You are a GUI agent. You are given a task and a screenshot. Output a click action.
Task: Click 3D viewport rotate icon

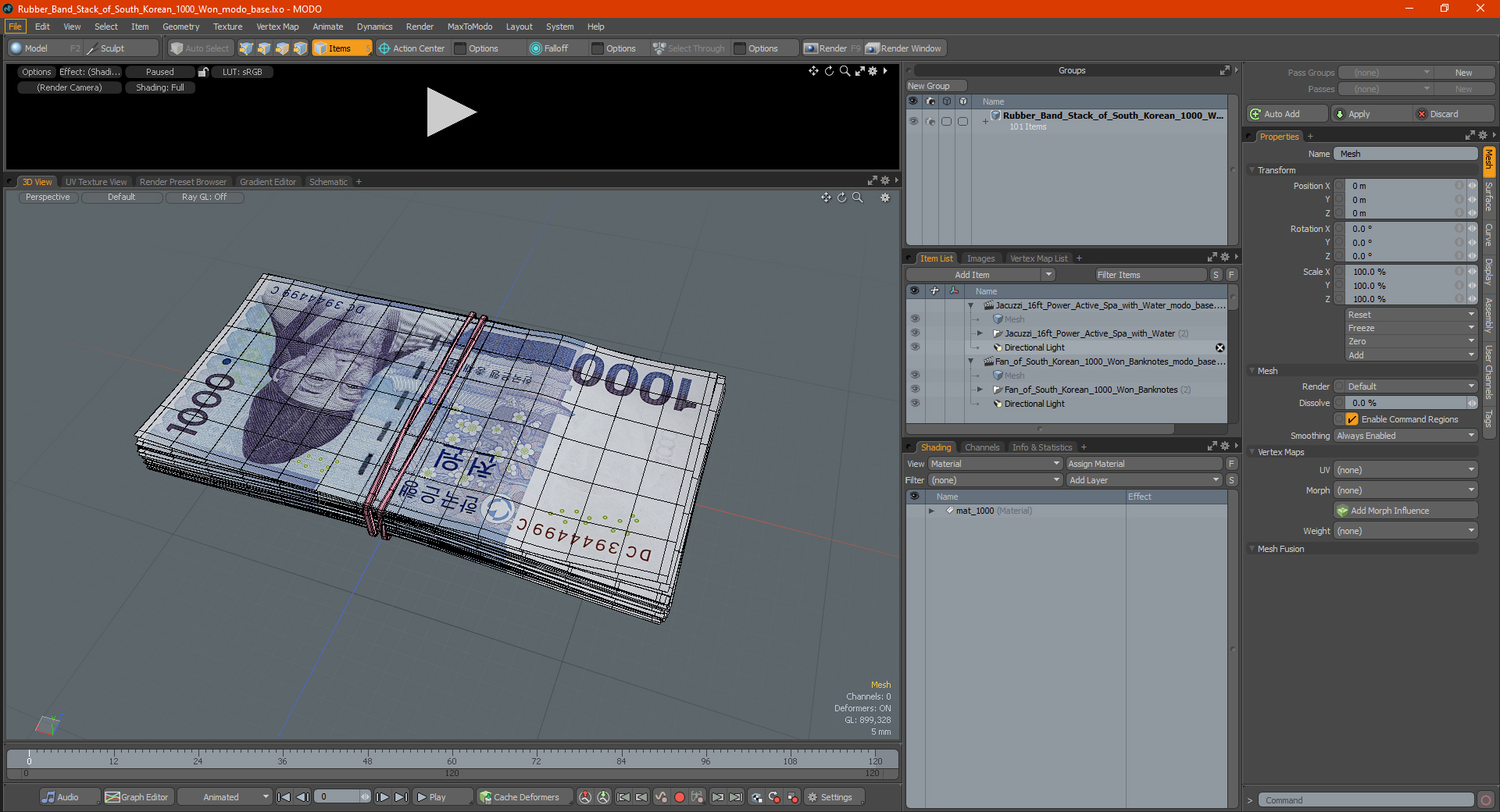[x=841, y=198]
